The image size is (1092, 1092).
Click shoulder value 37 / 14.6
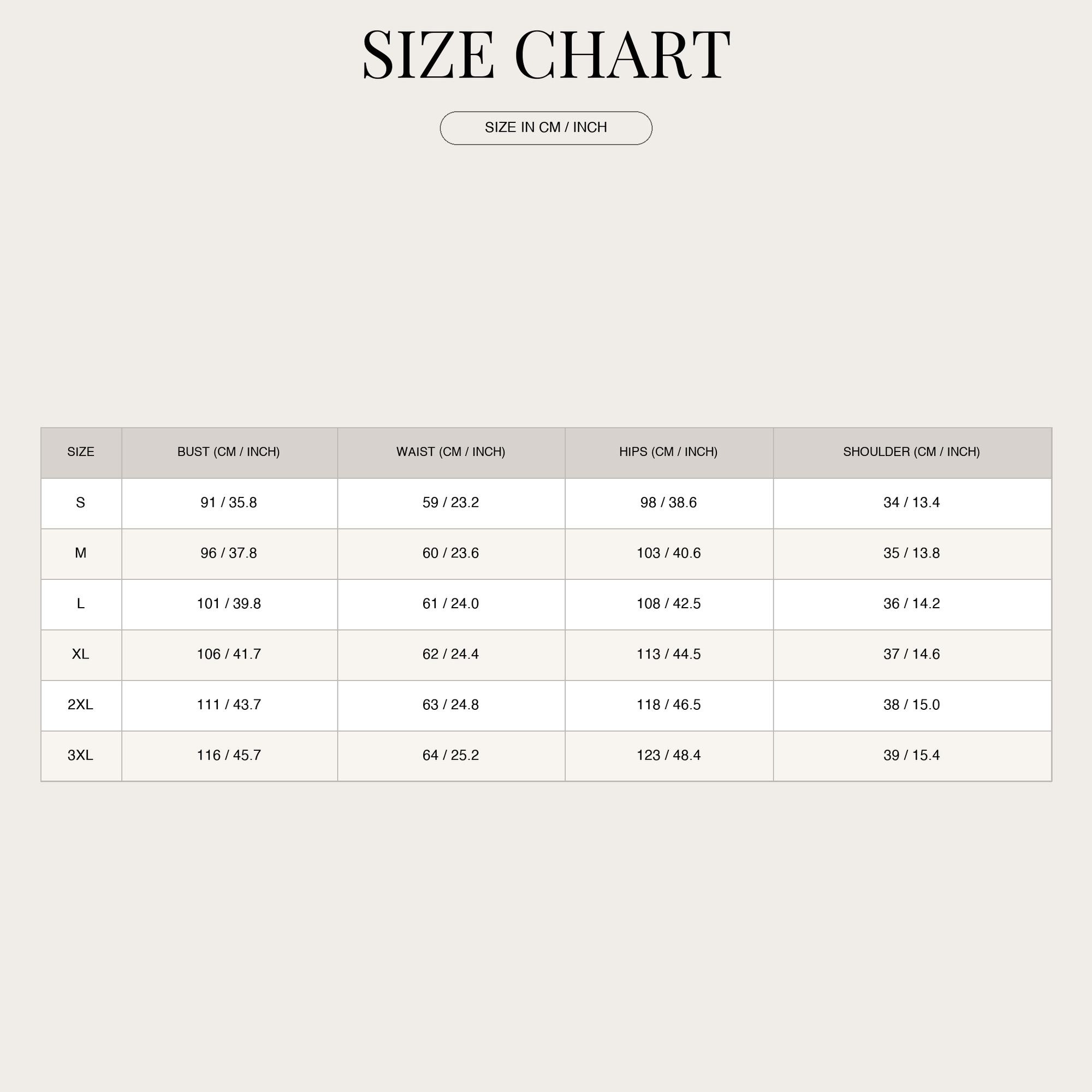tap(912, 654)
